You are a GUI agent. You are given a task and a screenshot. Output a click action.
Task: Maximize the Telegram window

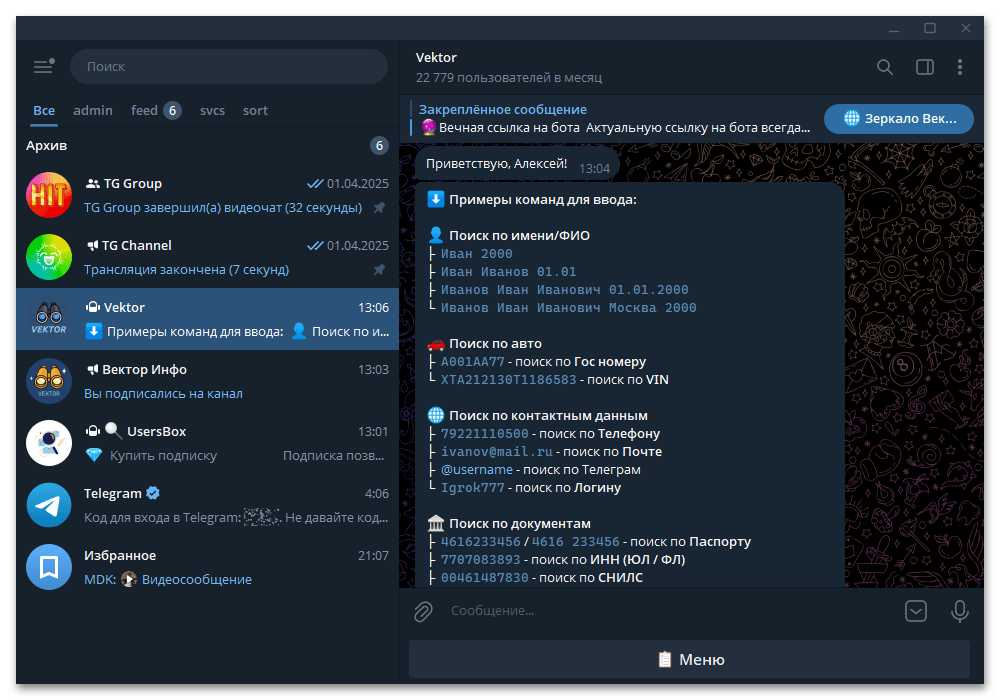click(930, 28)
